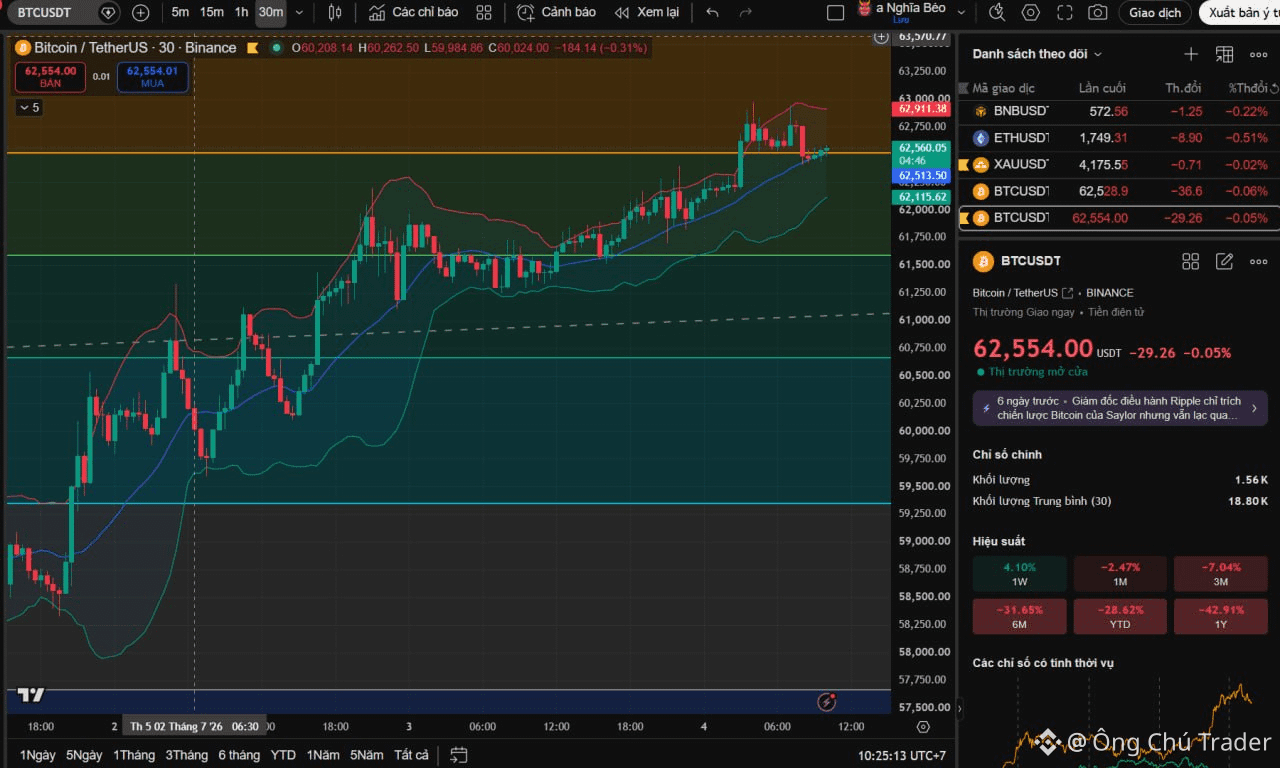
Task: Click the 6M performance tile showing −31.65%
Action: [1019, 617]
